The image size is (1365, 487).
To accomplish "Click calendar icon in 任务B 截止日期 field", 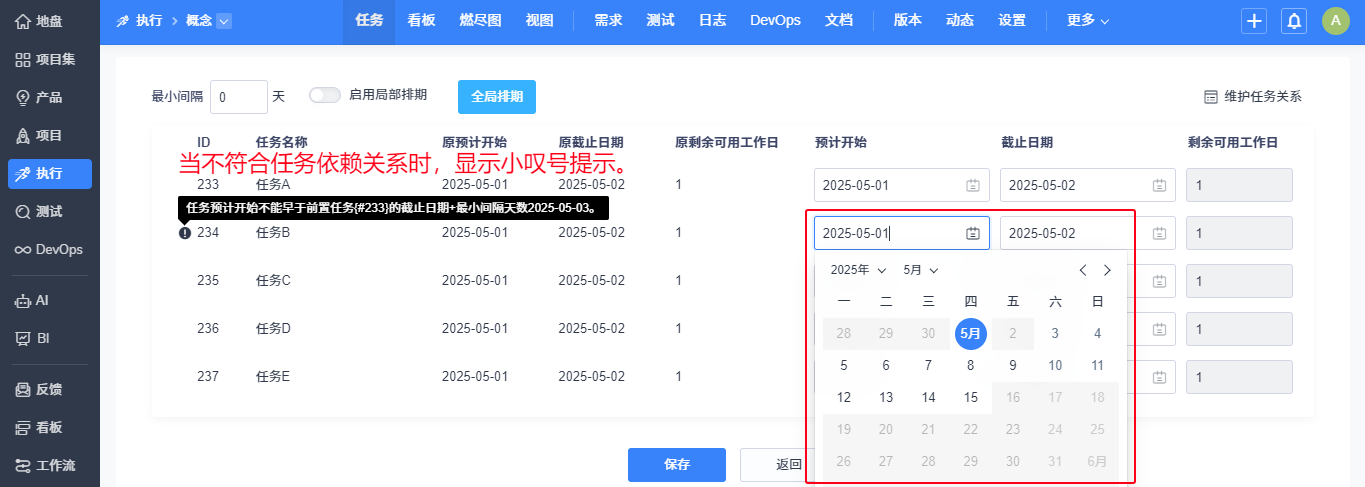I will pyautogui.click(x=1159, y=233).
